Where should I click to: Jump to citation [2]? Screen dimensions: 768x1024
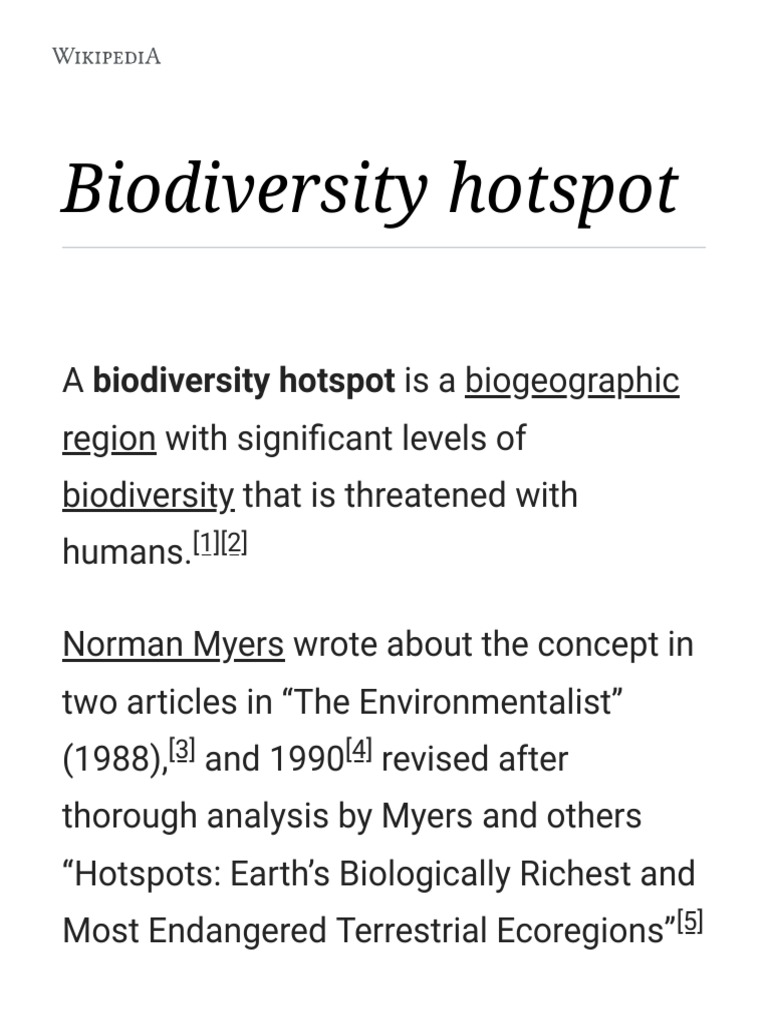point(234,543)
